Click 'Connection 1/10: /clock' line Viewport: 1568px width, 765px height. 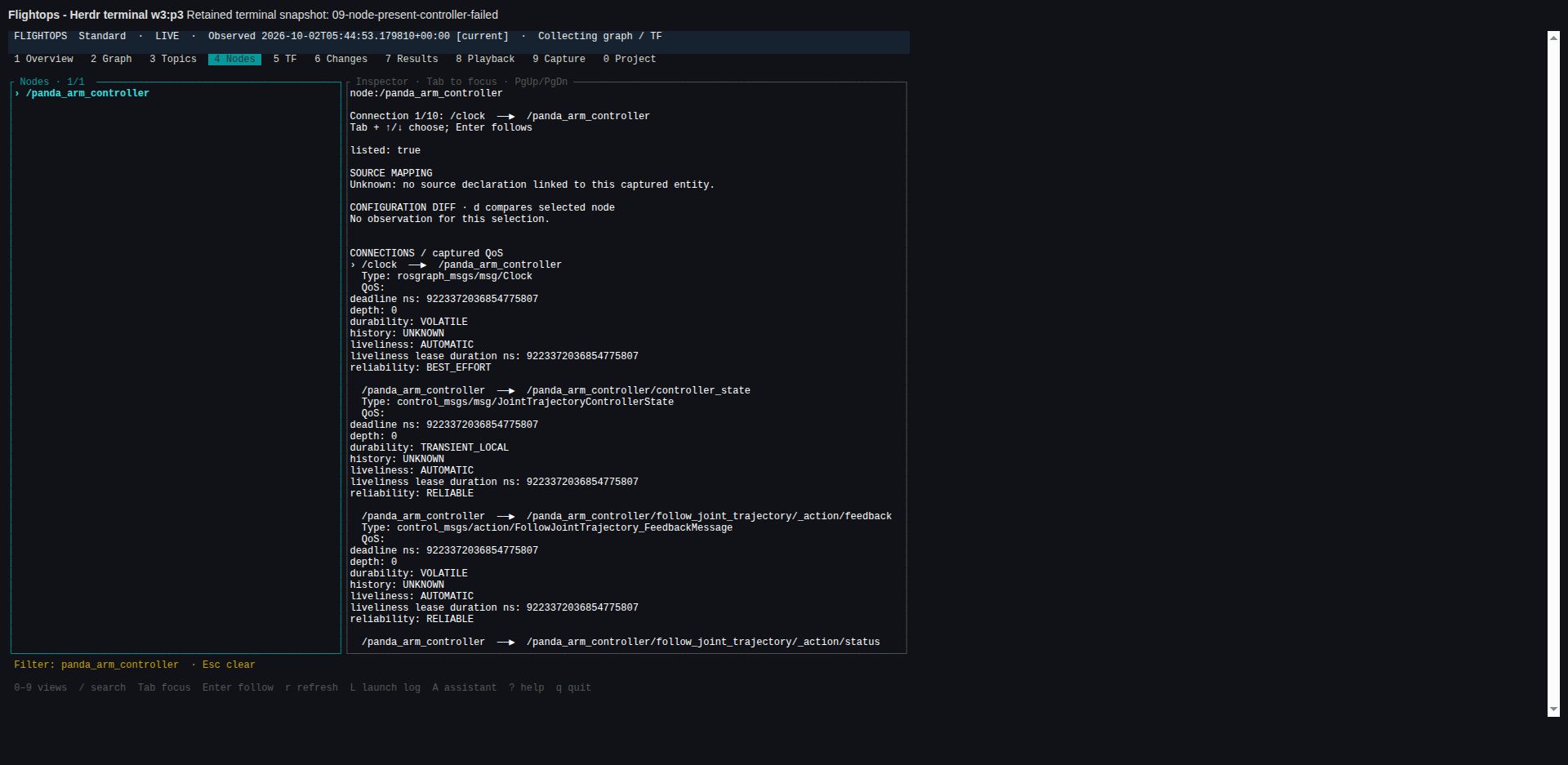coord(500,116)
